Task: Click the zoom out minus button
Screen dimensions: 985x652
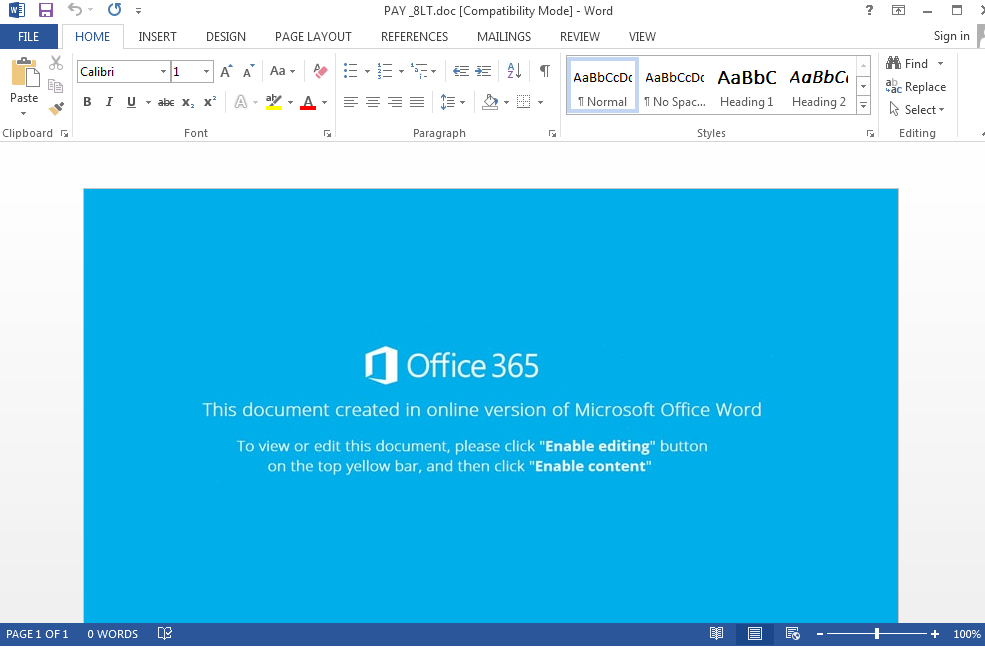Action: (x=820, y=634)
